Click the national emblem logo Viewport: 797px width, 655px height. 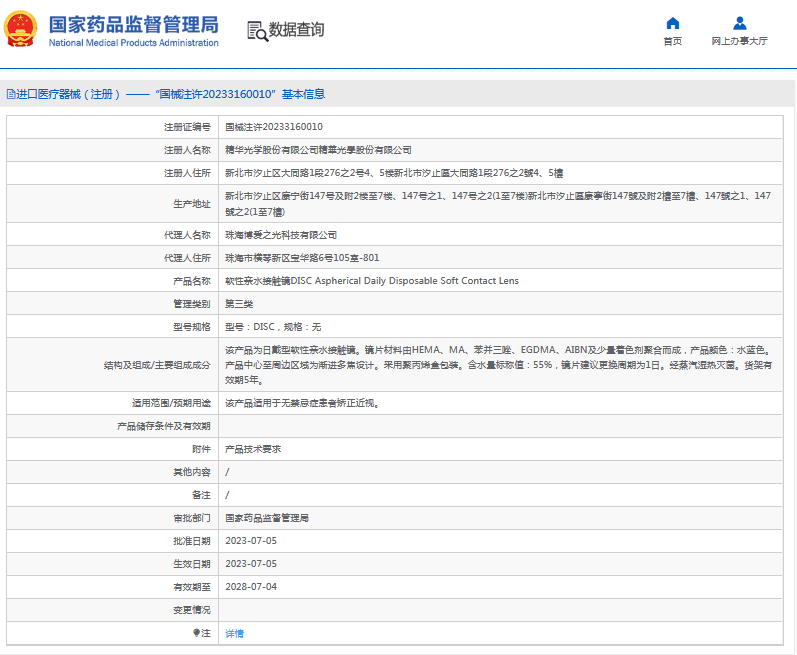click(20, 29)
